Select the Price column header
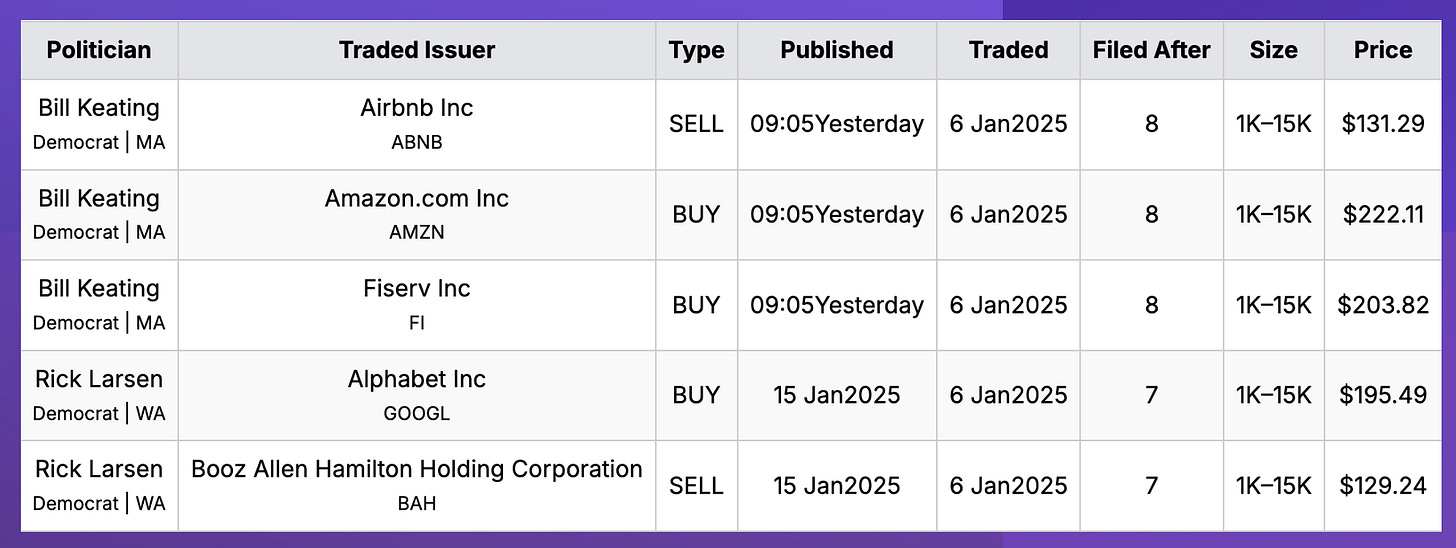 pyautogui.click(x=1383, y=50)
